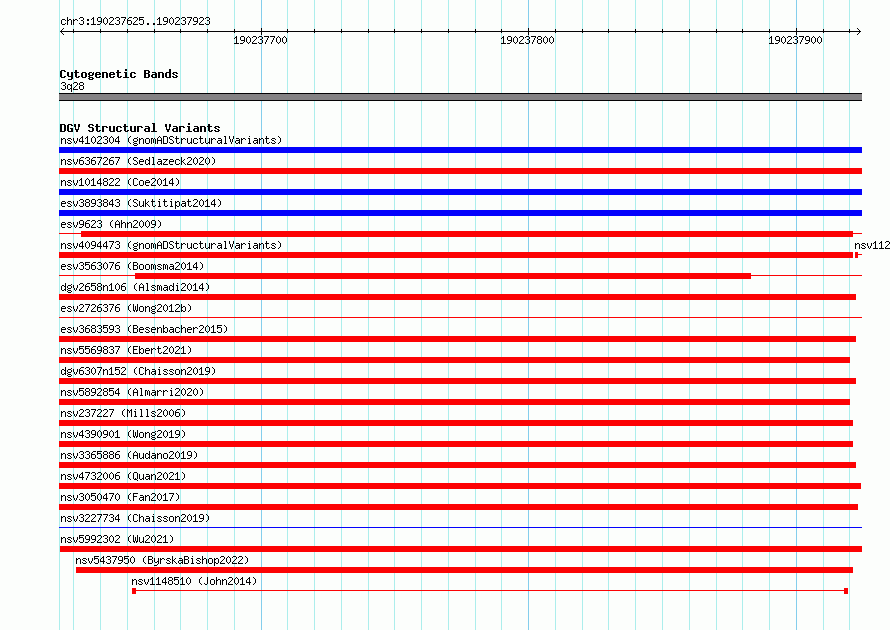Click dgv6307n152 (Chaisson2019) label
This screenshot has width=890, height=630.
click(138, 371)
